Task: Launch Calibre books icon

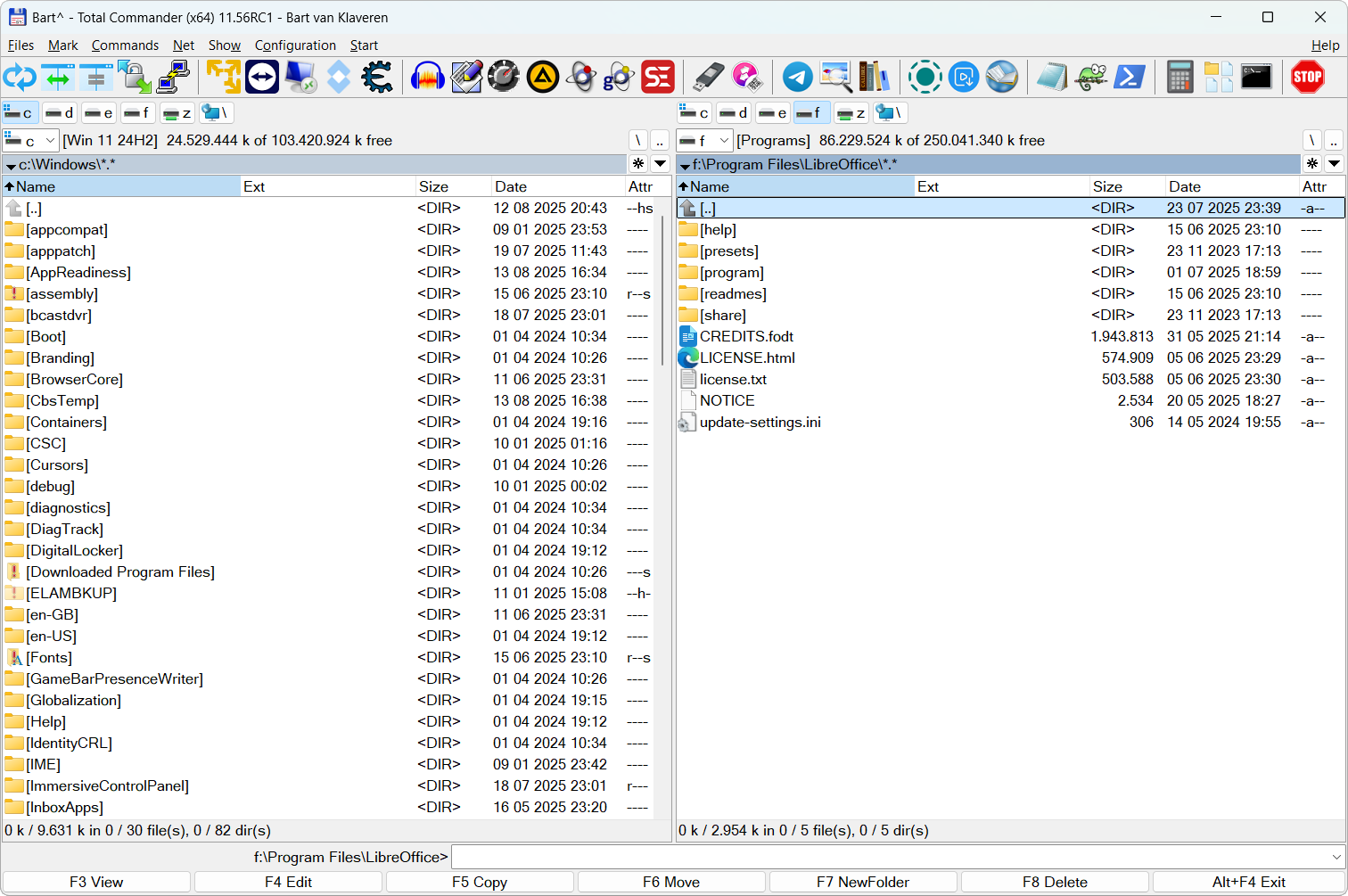Action: (x=874, y=78)
